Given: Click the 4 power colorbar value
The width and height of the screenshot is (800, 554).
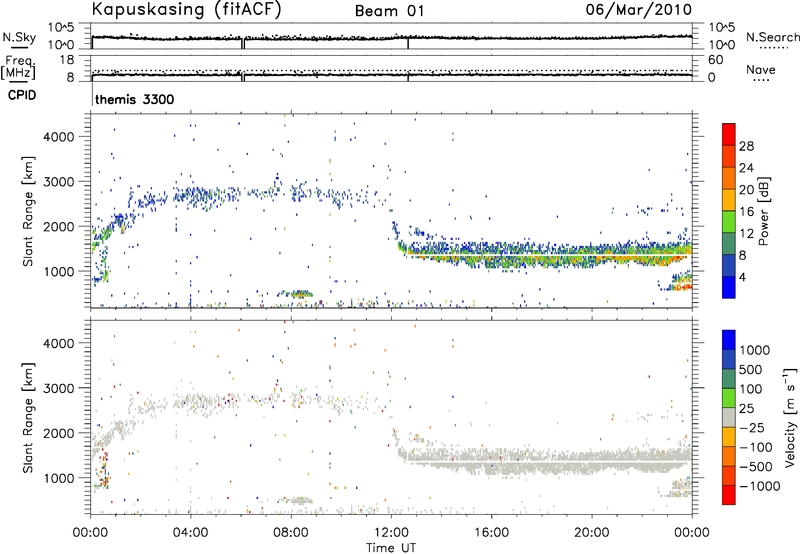Looking at the screenshot, I should pos(743,277).
